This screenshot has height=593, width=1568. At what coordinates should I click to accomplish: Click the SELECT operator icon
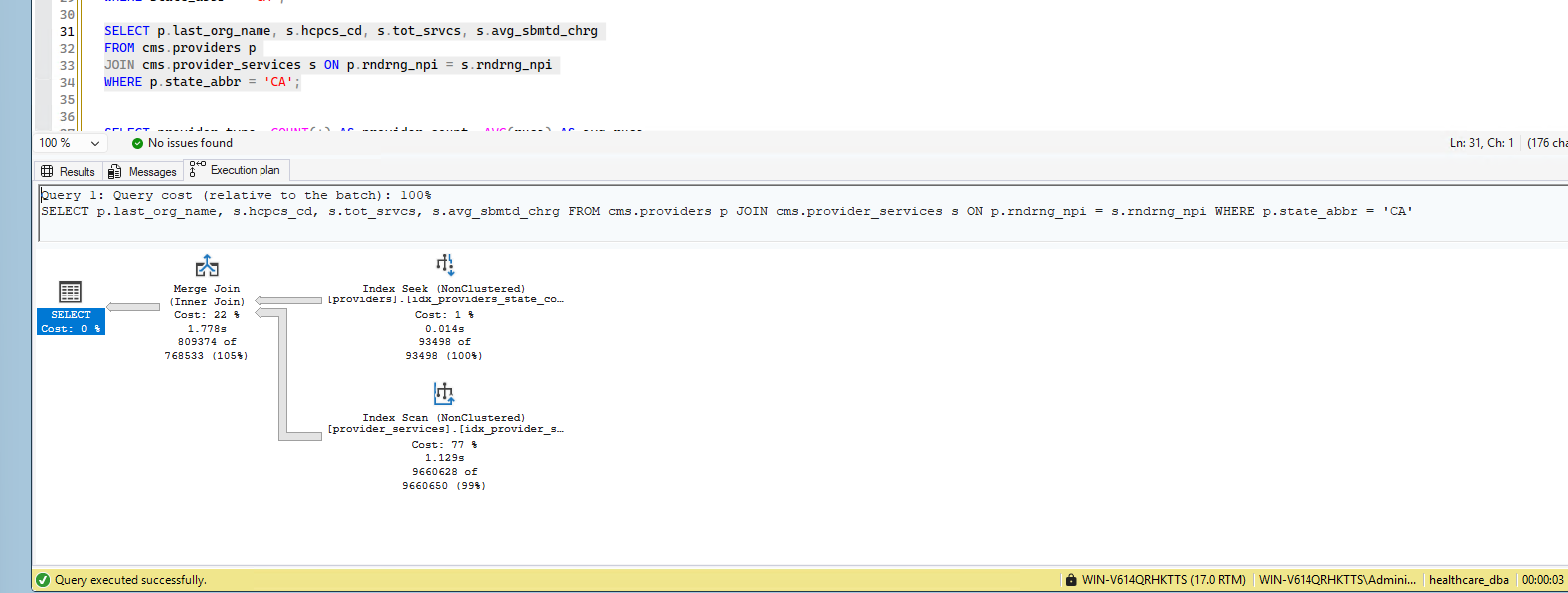click(70, 292)
